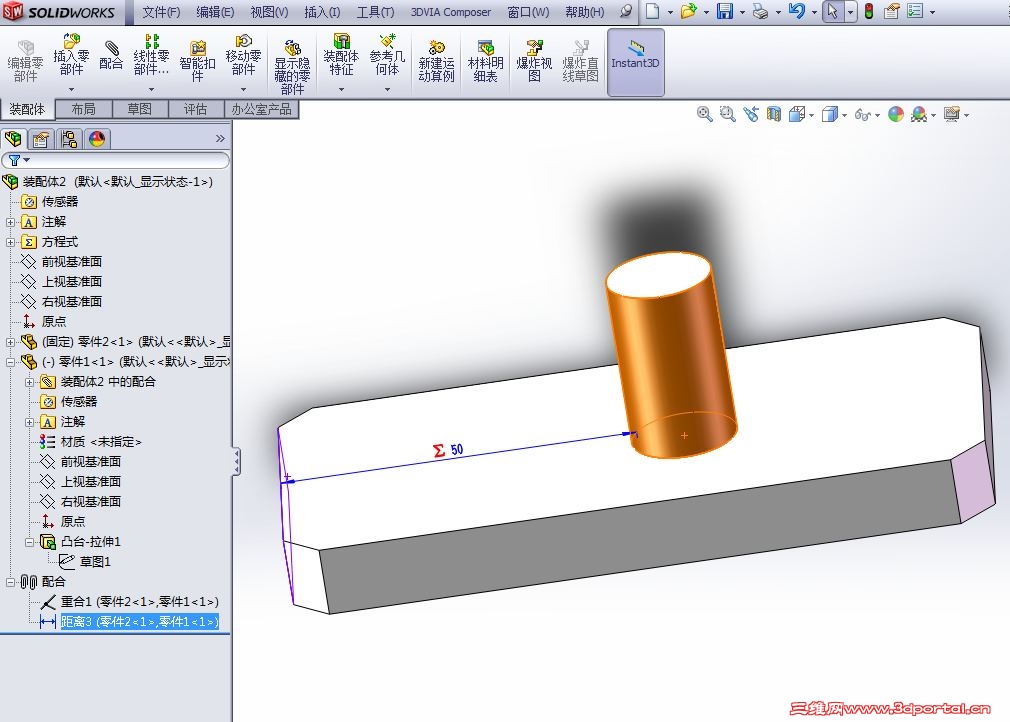This screenshot has width=1010, height=722.
Task: Open the dropdown arrow next to Save
Action: 742,12
